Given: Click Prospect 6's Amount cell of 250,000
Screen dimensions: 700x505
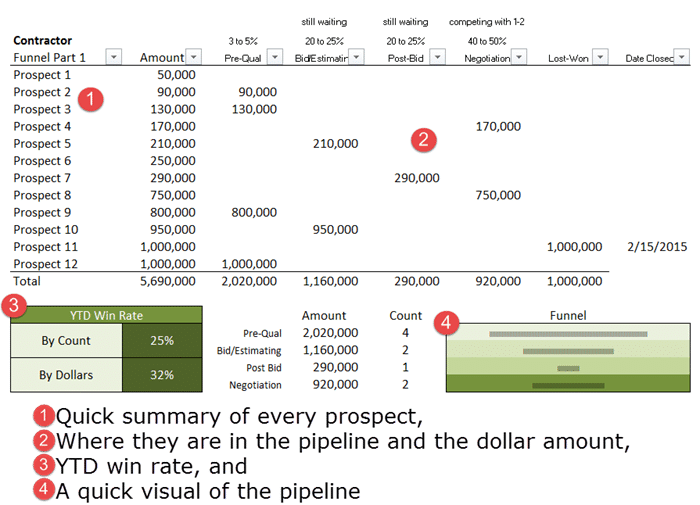Looking at the screenshot, I should (x=173, y=161).
